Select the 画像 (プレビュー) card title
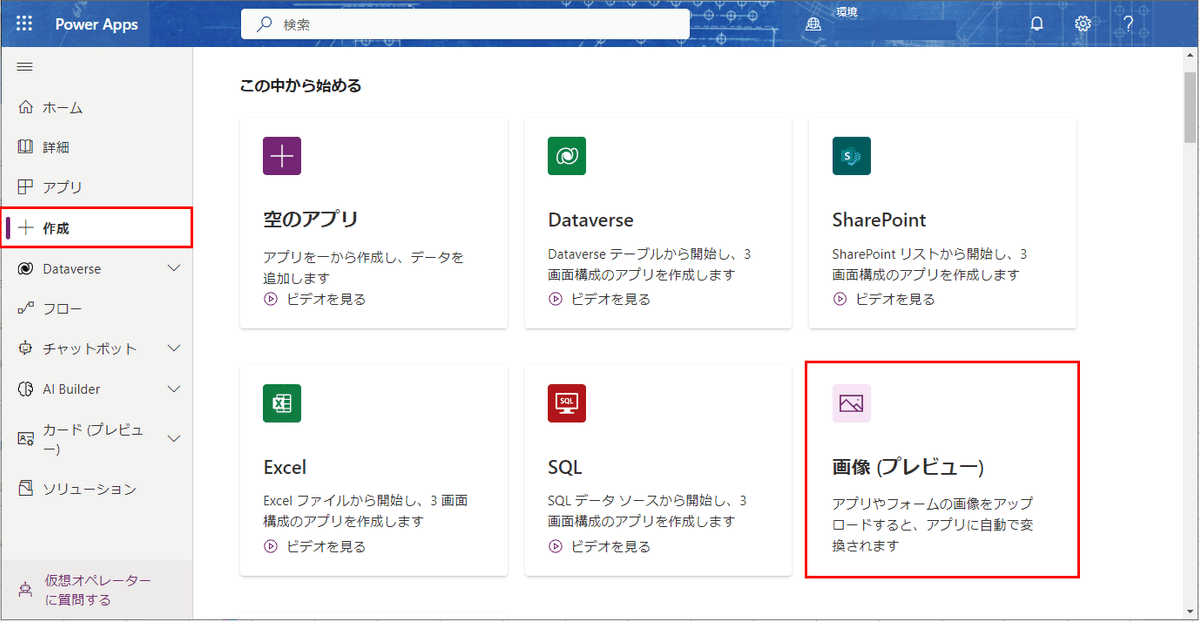 point(908,467)
